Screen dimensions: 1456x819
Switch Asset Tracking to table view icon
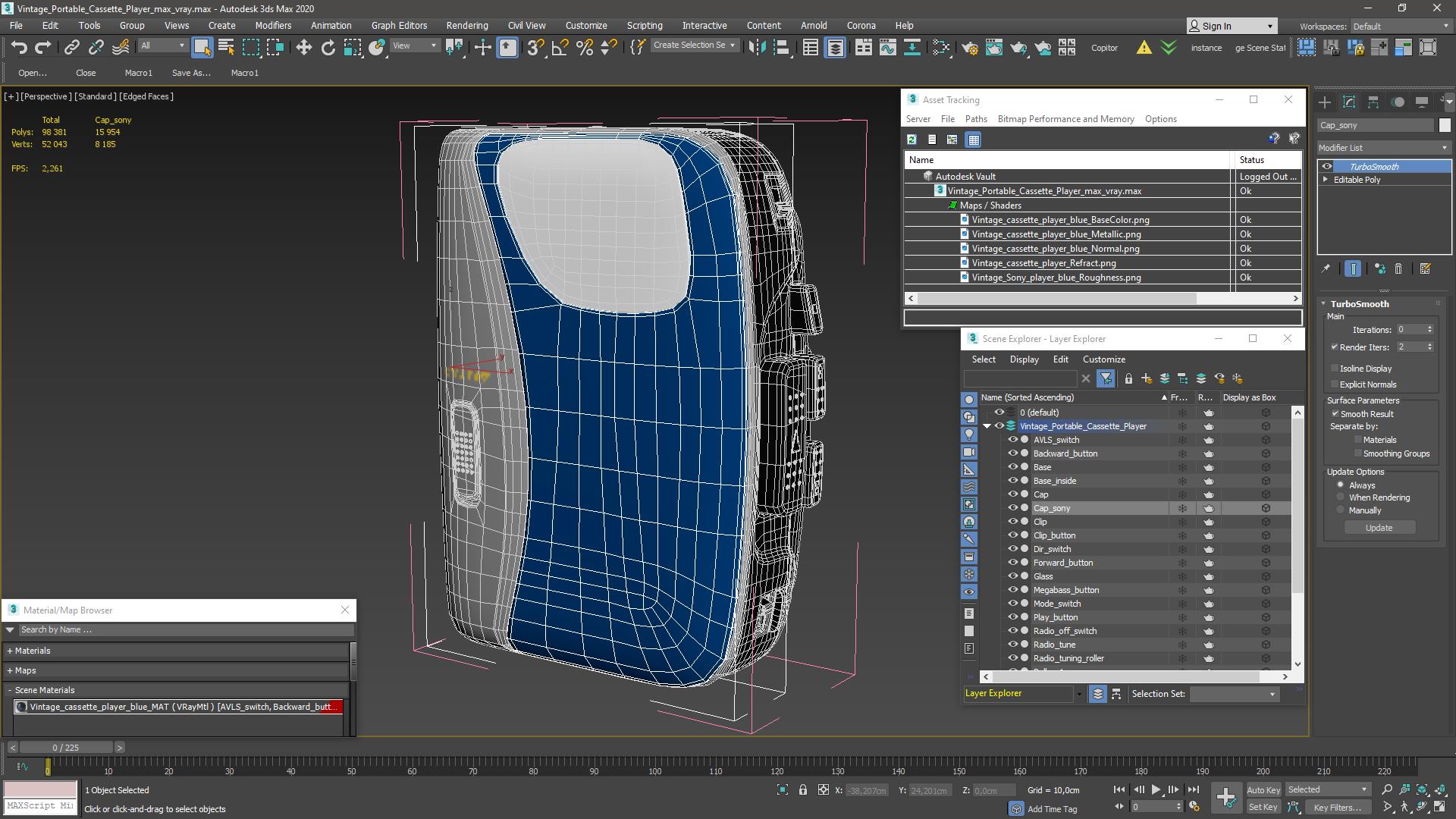(974, 140)
